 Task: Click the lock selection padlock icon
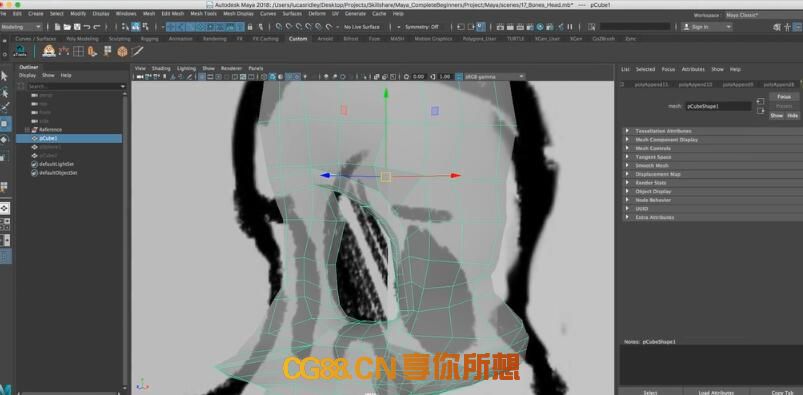coord(250,27)
